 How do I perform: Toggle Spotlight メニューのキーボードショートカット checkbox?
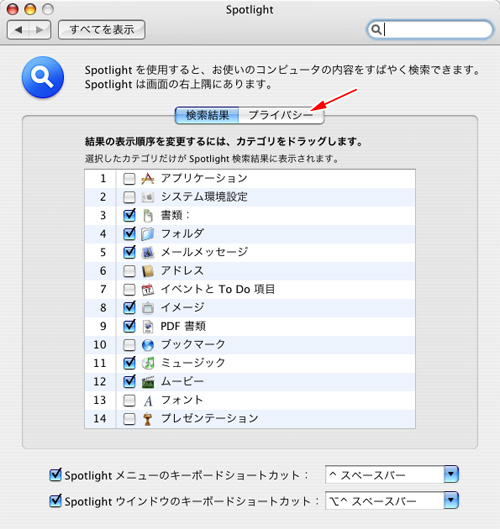(55, 475)
